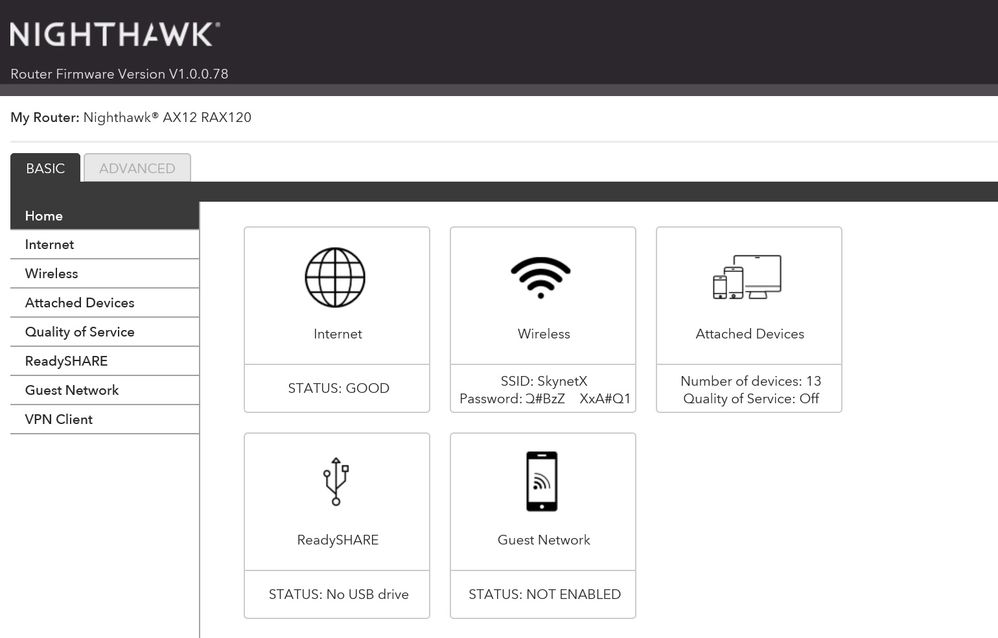
Task: Click the ReadySHARE tile label
Action: [337, 540]
